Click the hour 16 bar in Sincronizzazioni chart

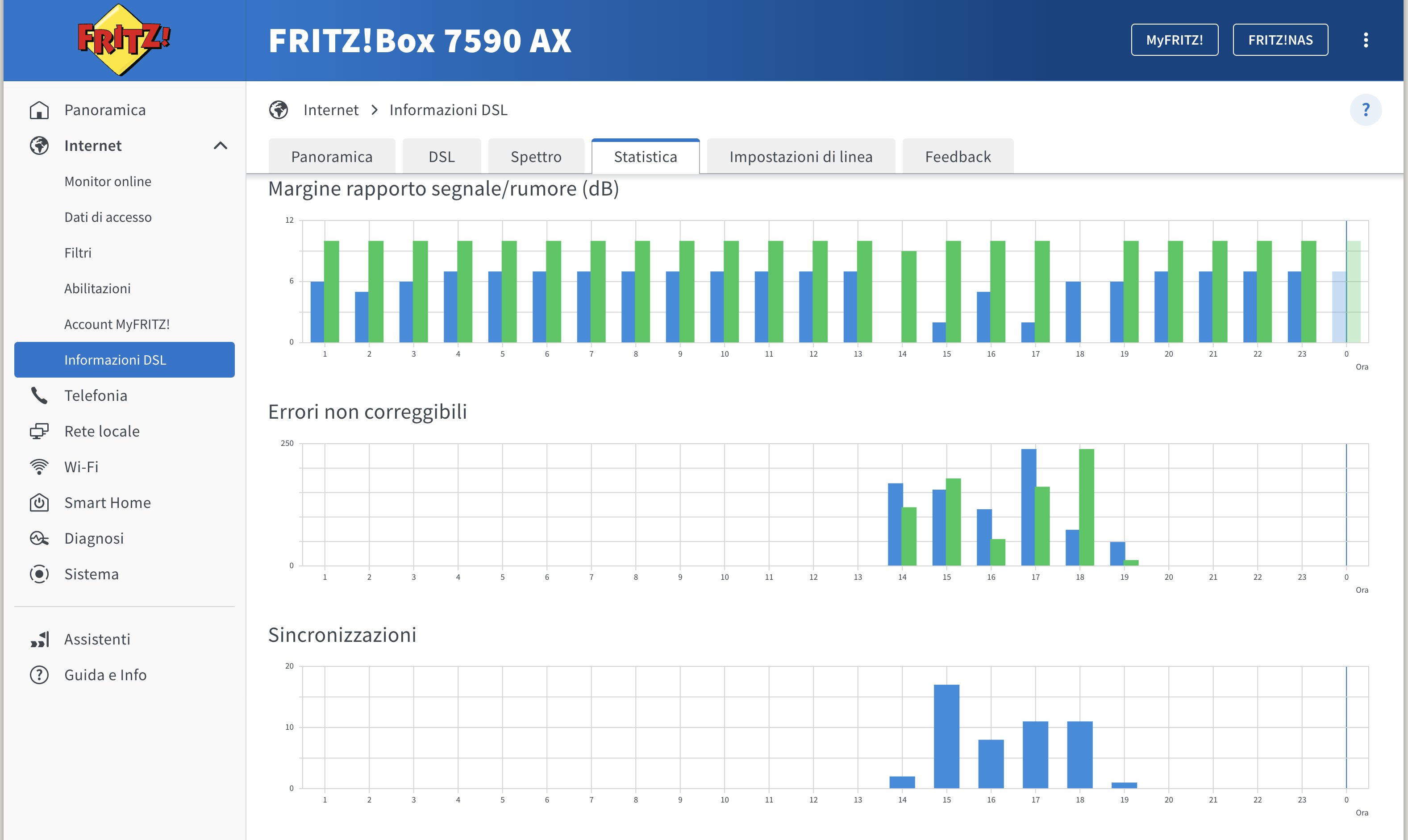coord(991,764)
